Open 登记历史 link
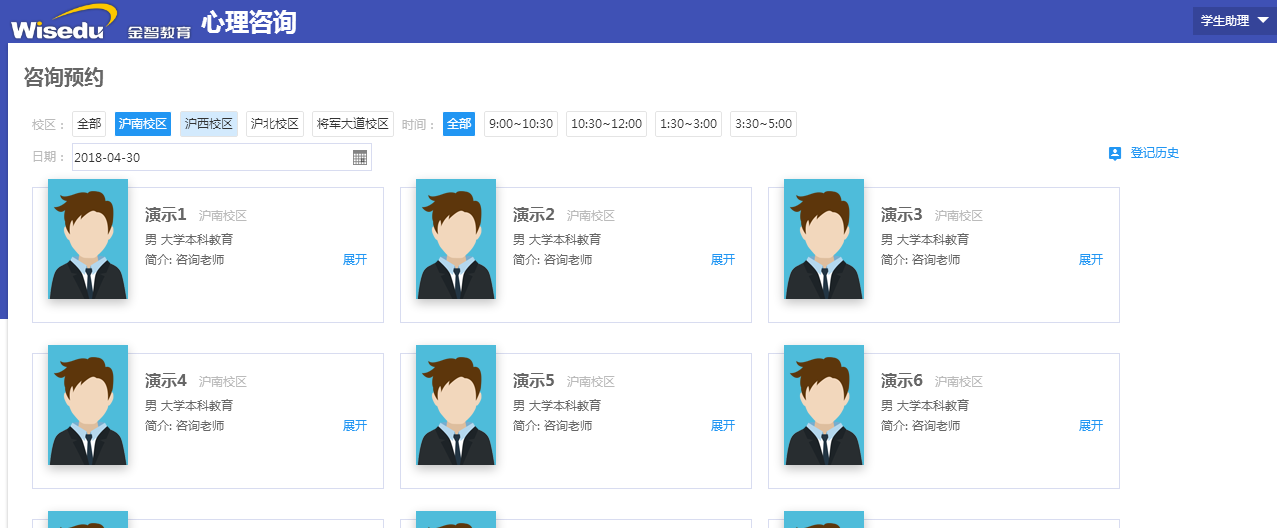The height and width of the screenshot is (528, 1277). pyautogui.click(x=1155, y=153)
